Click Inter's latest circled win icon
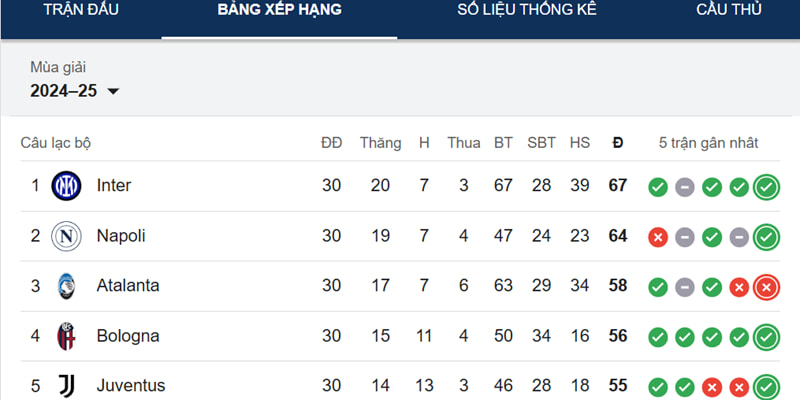Viewport: 800px width, 400px height. pos(766,187)
